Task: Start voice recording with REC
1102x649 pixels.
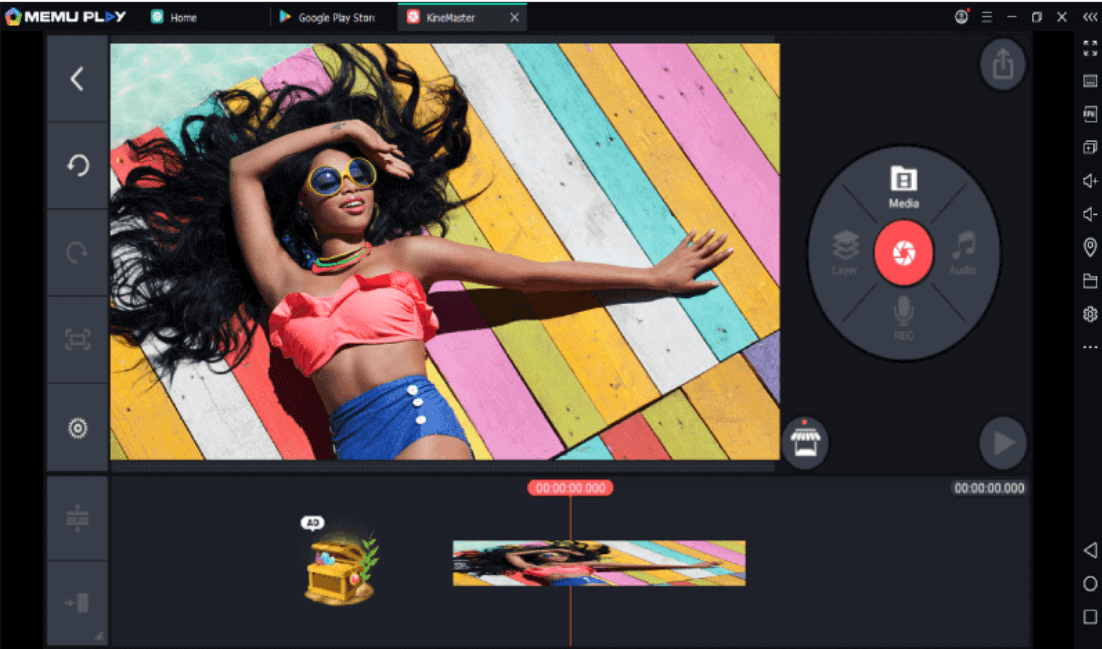Action: 903,319
